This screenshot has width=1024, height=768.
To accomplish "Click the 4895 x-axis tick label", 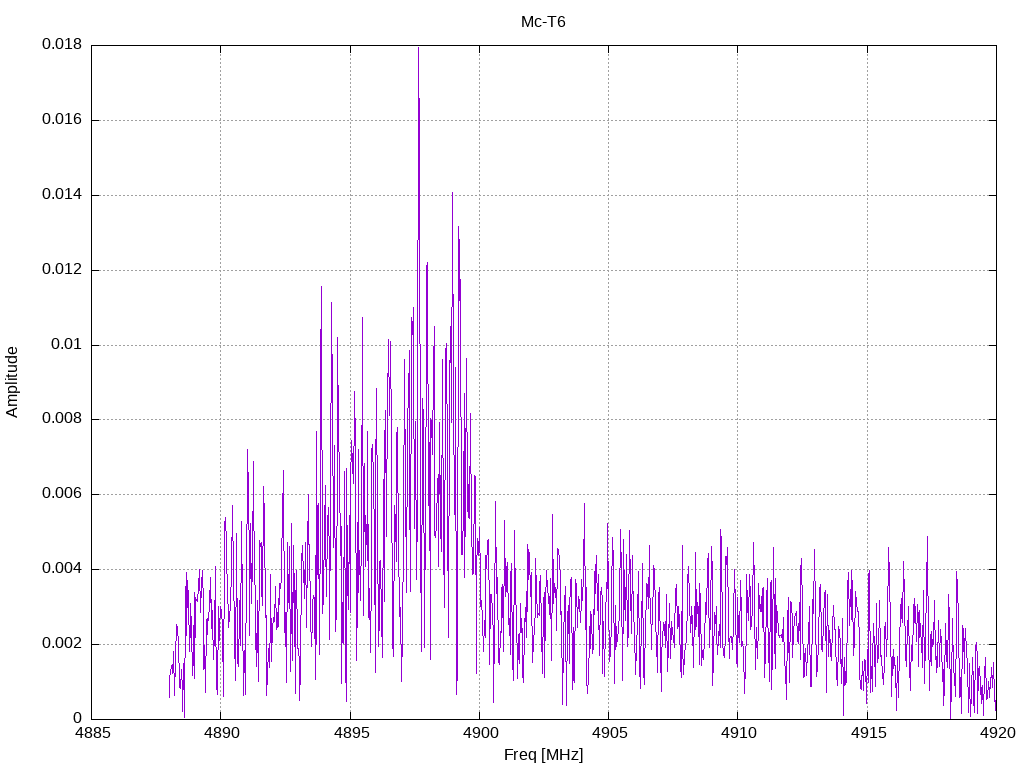I will 351,733.
